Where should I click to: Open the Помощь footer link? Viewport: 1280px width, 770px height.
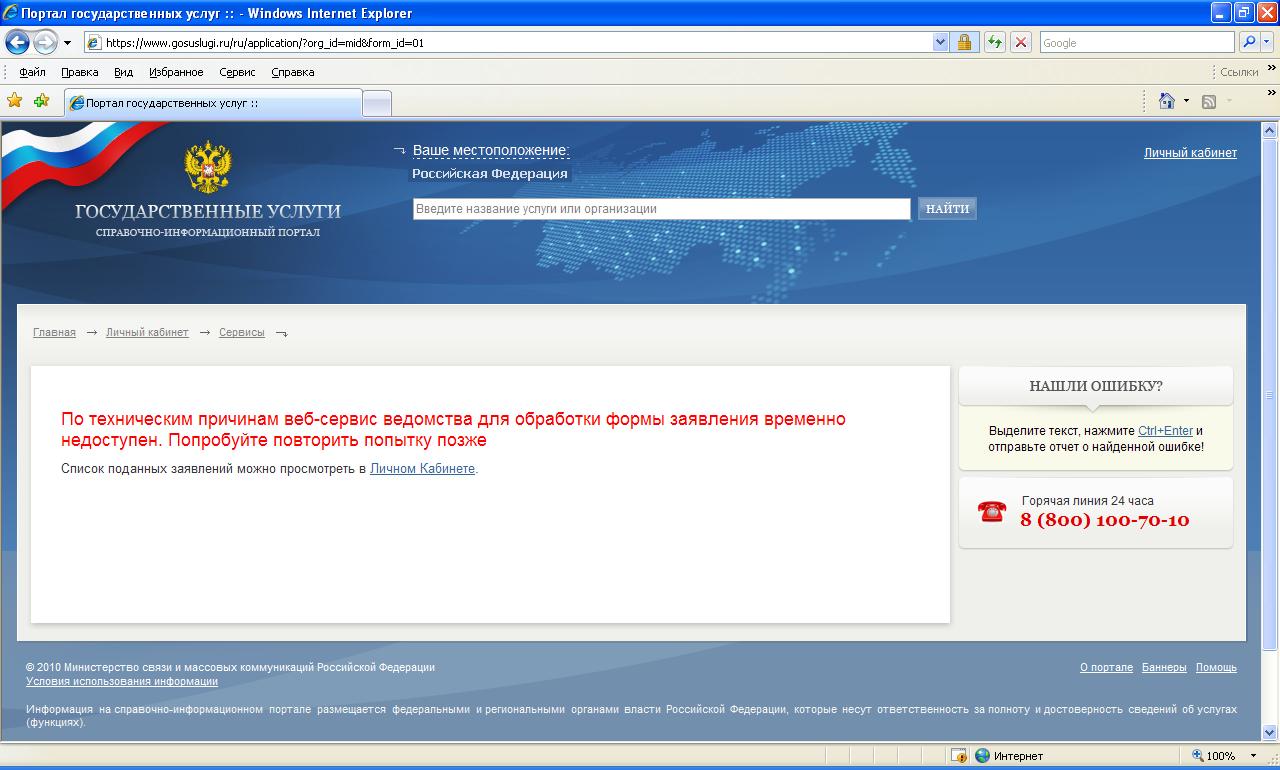click(1216, 667)
